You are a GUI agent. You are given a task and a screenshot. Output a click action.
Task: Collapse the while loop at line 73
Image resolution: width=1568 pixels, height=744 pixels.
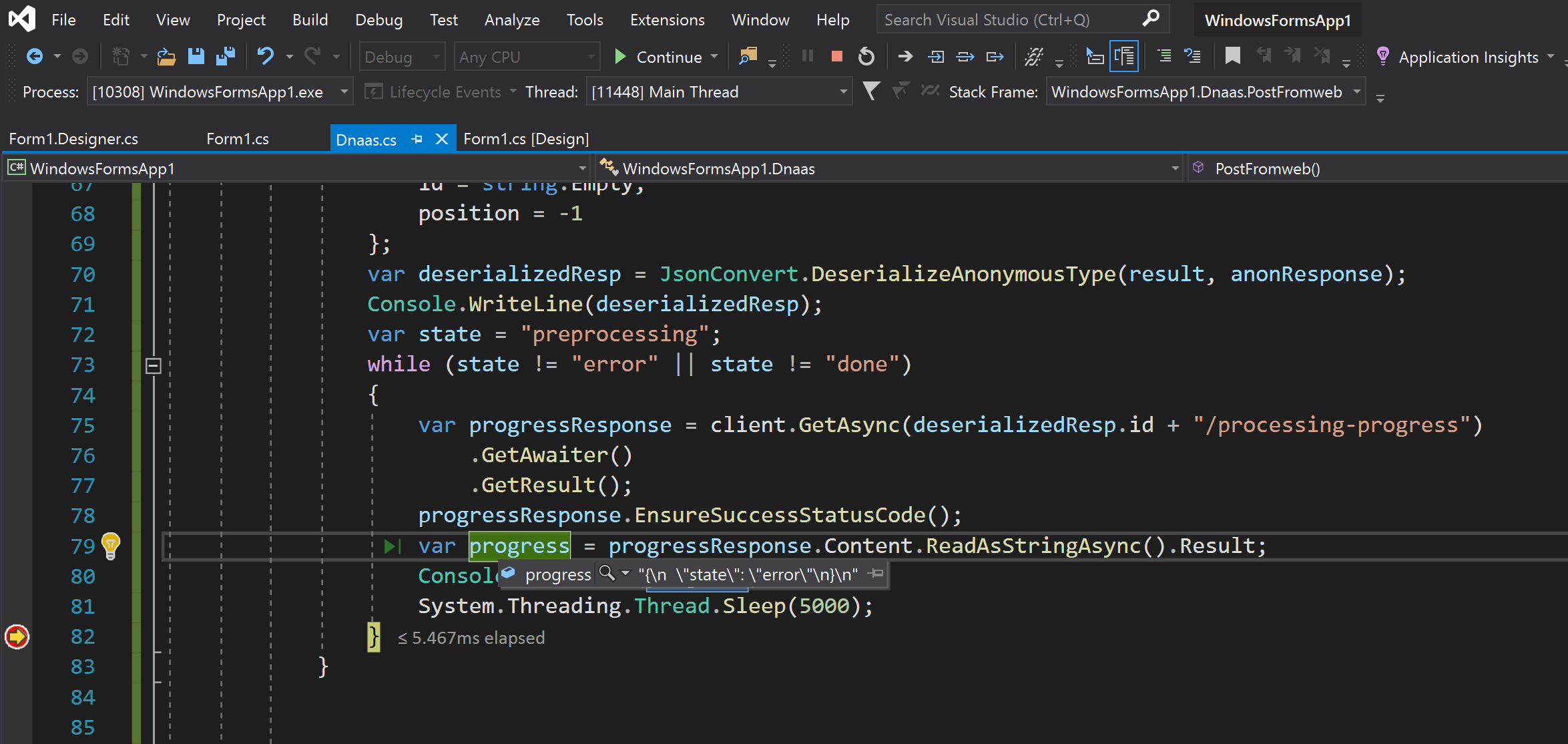(x=153, y=365)
